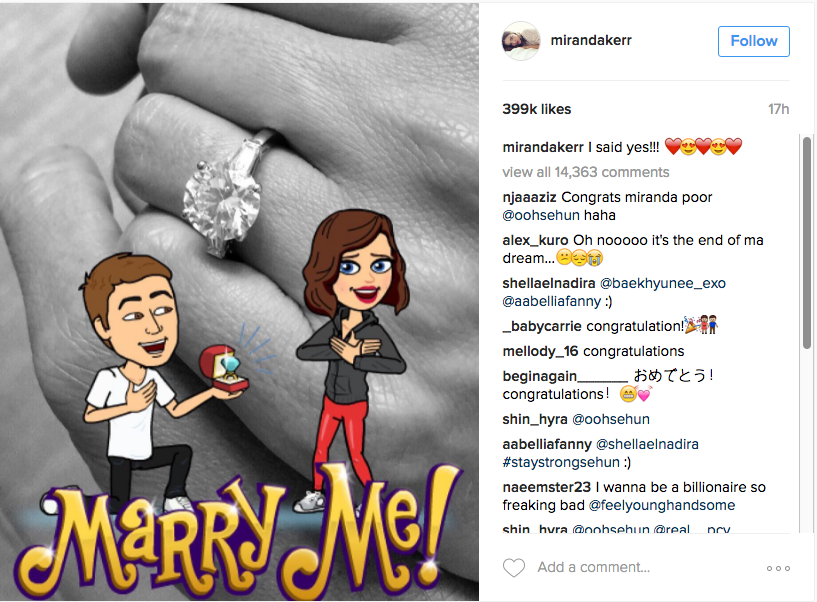Open naeemster23's profile
The width and height of the screenshot is (817, 602).
click(x=547, y=487)
